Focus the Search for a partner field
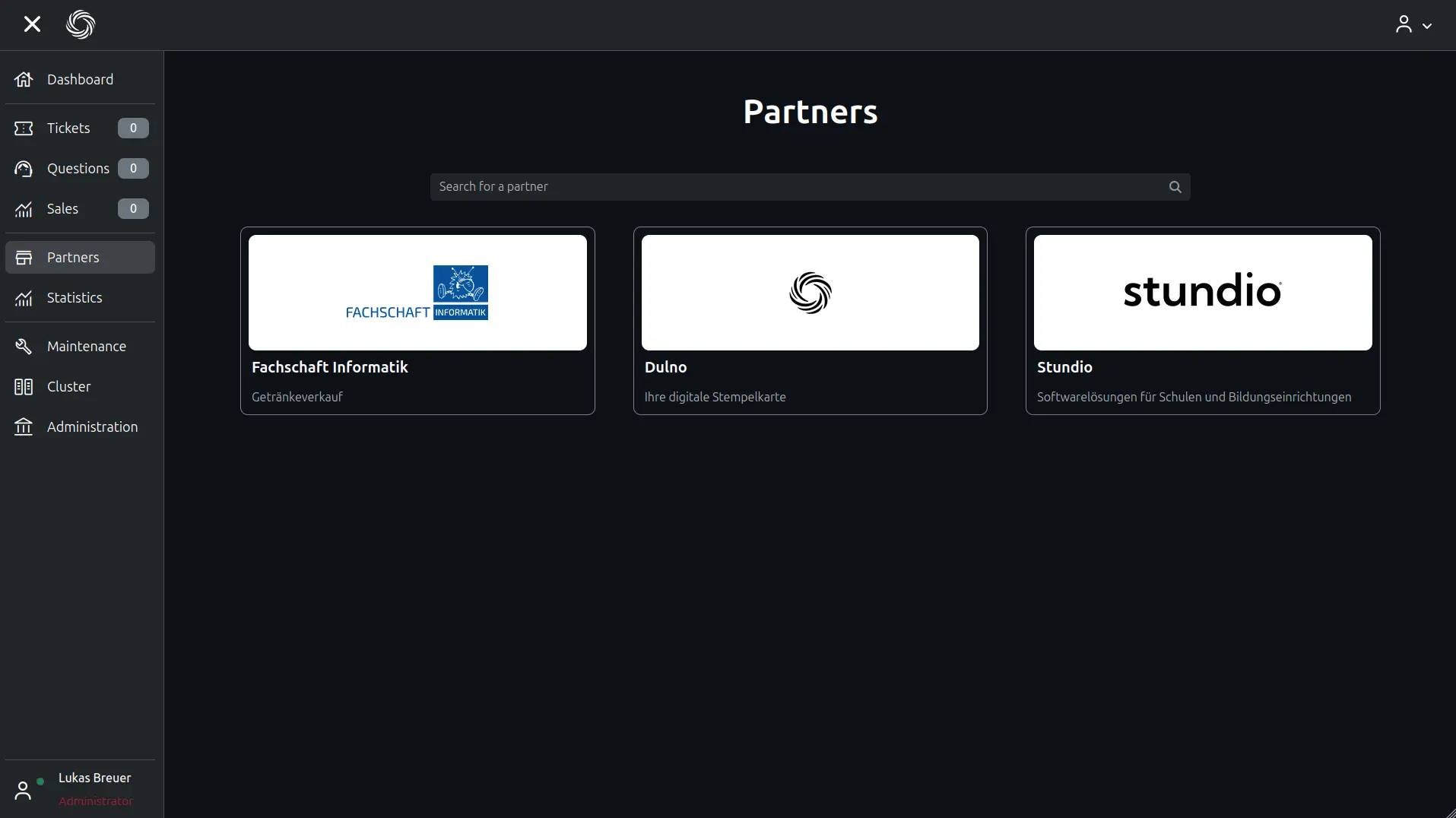This screenshot has height=818, width=1456. pos(798,187)
